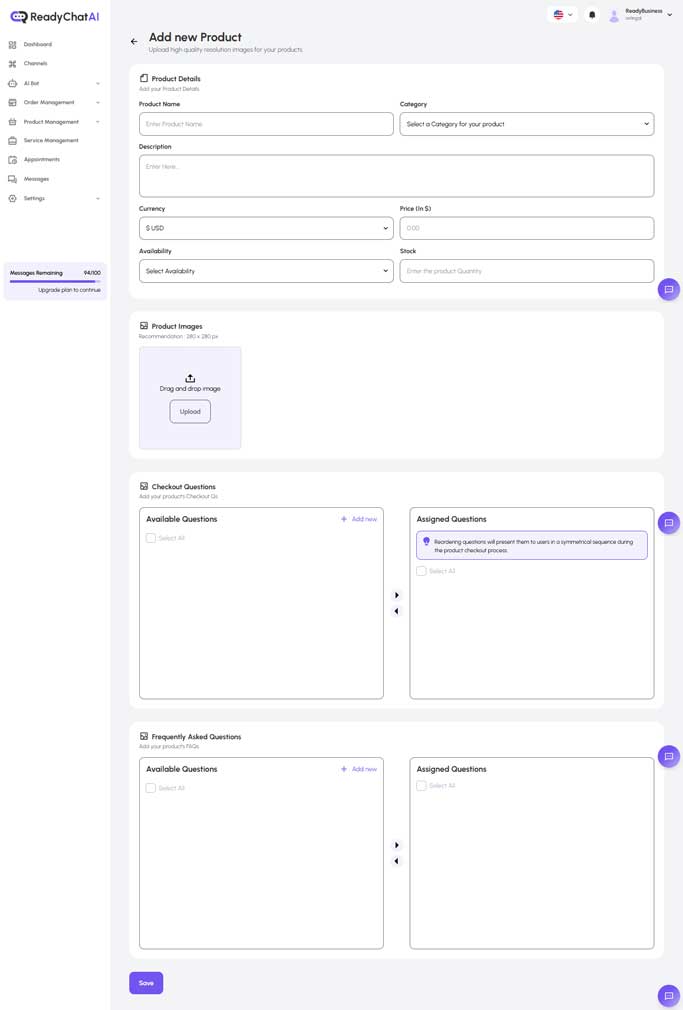Click the ReadyChatAI logo
This screenshot has height=1010, width=683.
coord(55,17)
